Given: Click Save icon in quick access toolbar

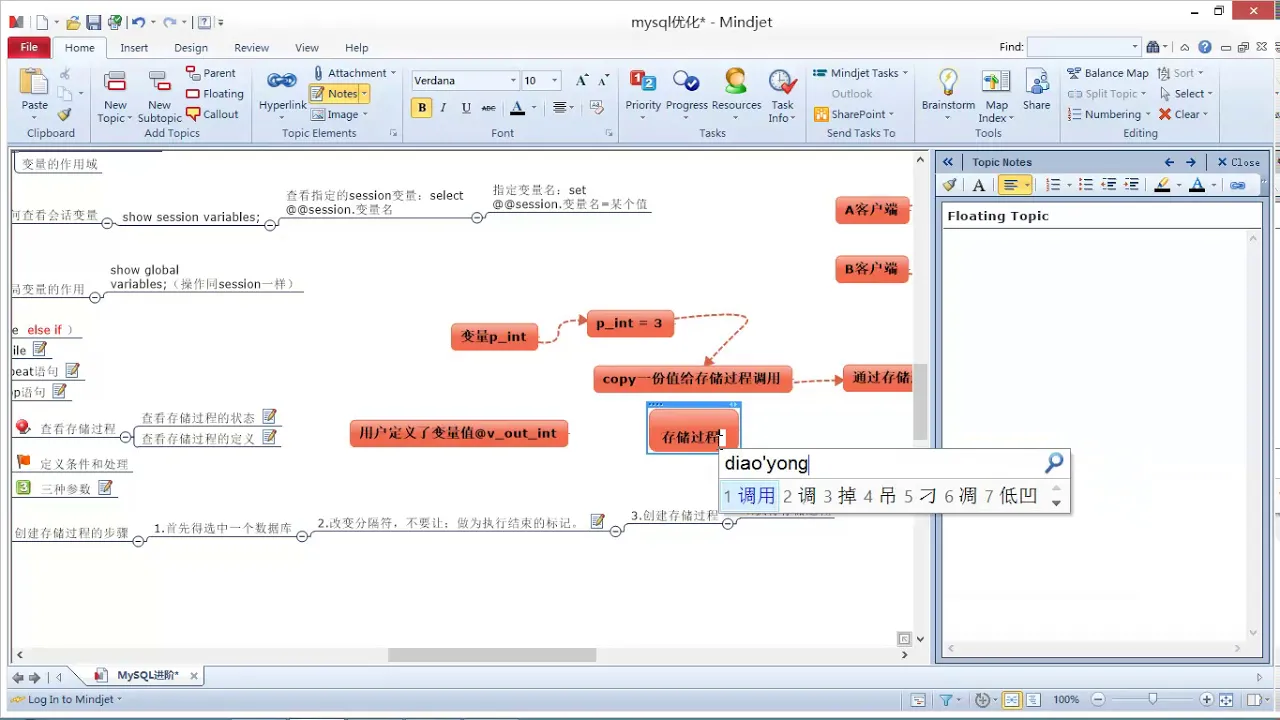Looking at the screenshot, I should [x=93, y=22].
